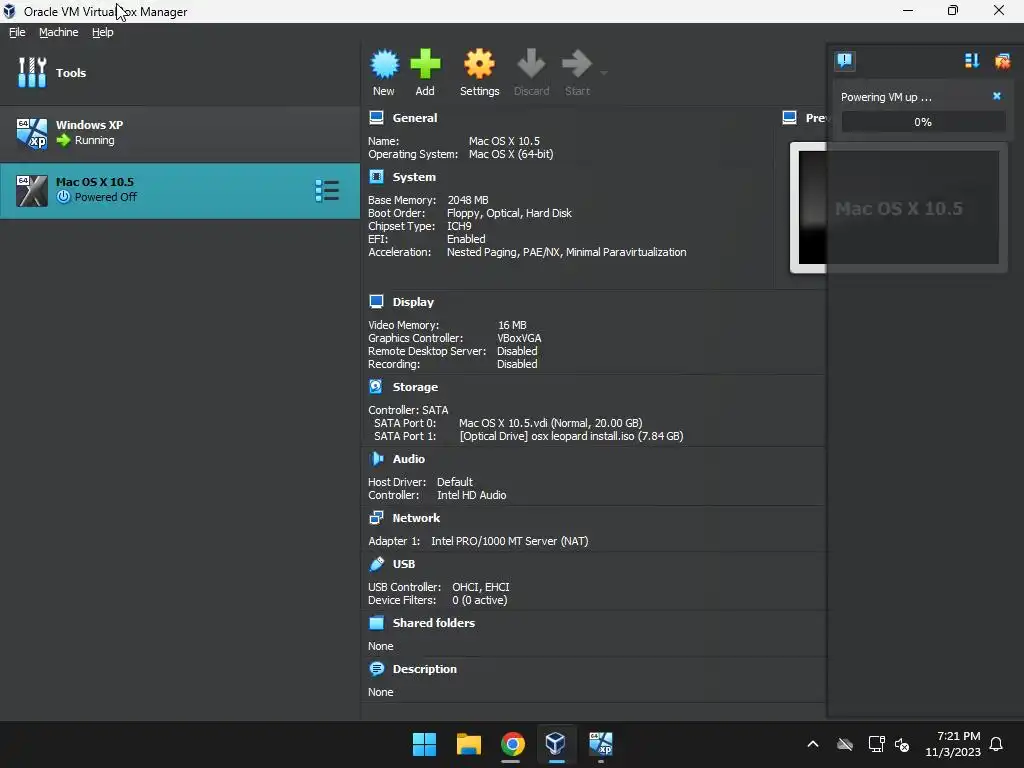Click the Preview section monitor icon
The height and width of the screenshot is (768, 1024).
pyautogui.click(x=790, y=118)
